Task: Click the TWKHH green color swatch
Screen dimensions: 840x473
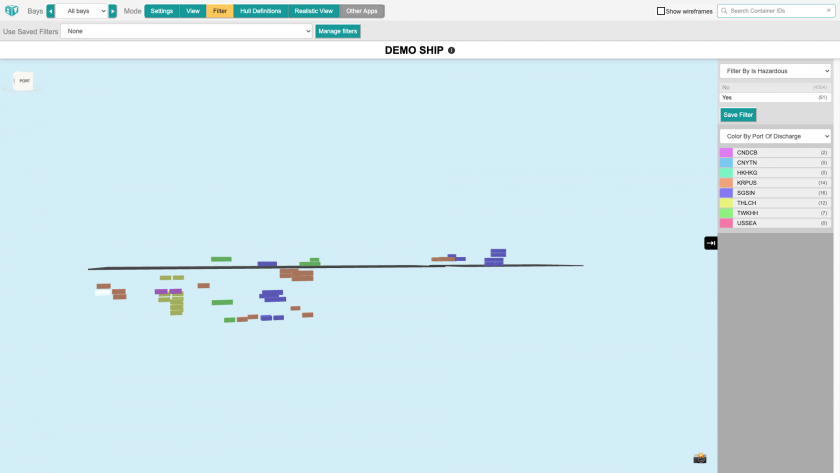Action: pos(726,213)
